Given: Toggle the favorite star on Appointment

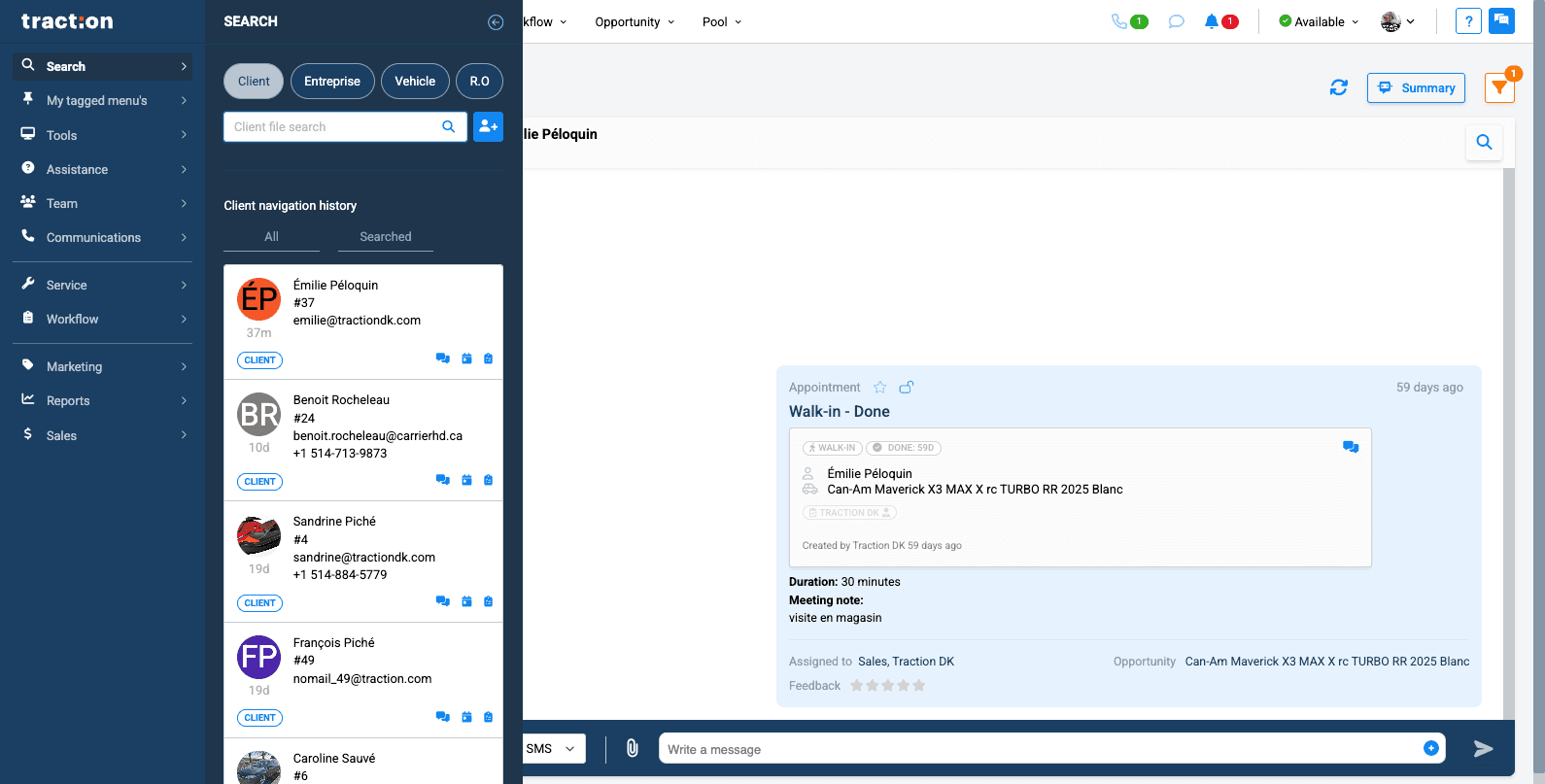Looking at the screenshot, I should click(x=880, y=387).
